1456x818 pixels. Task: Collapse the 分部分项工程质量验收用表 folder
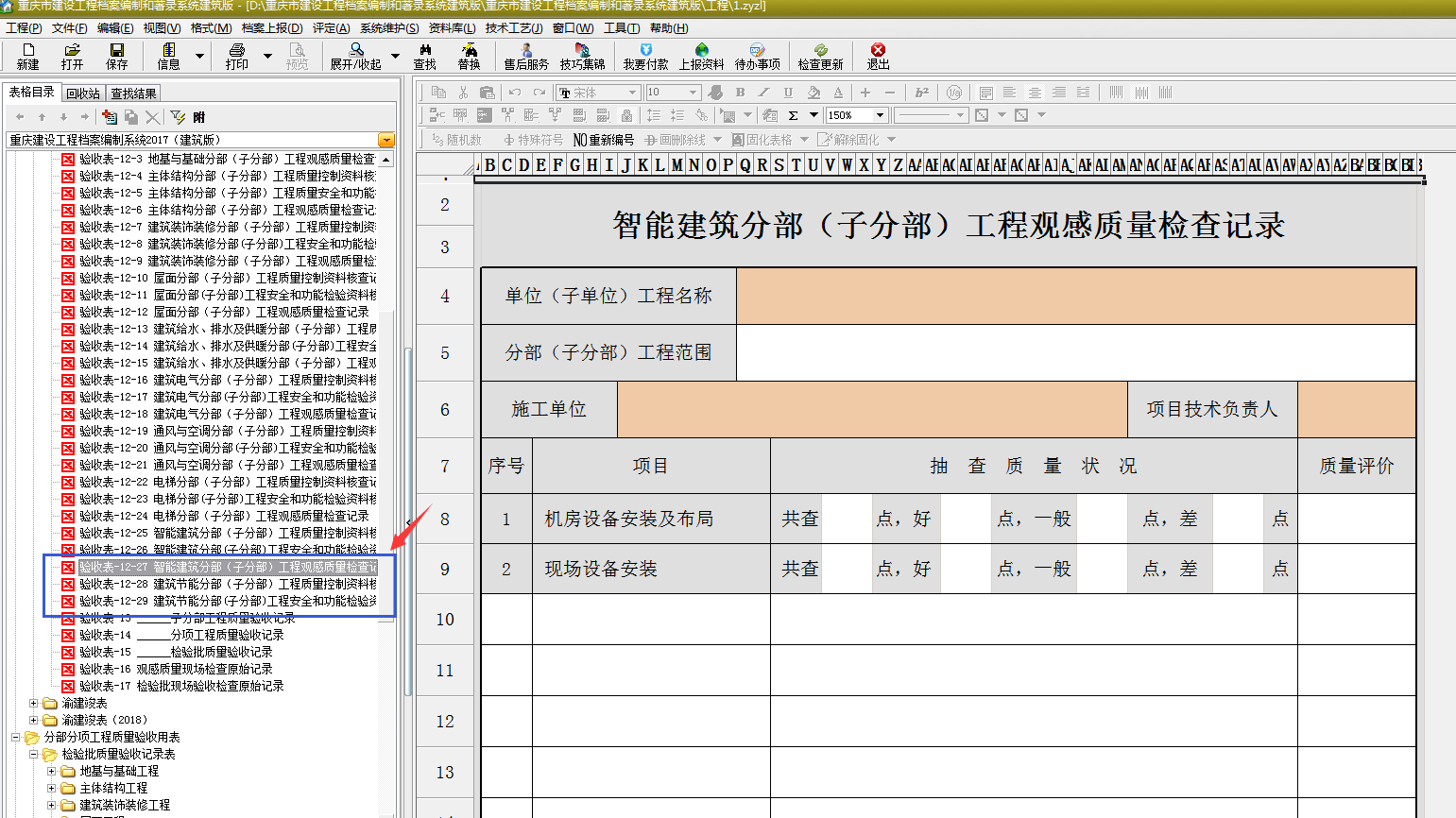[x=16, y=737]
